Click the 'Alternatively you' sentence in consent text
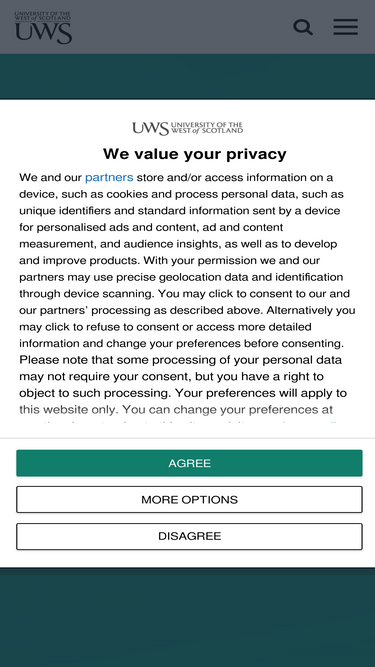375x667 pixels. [311, 310]
